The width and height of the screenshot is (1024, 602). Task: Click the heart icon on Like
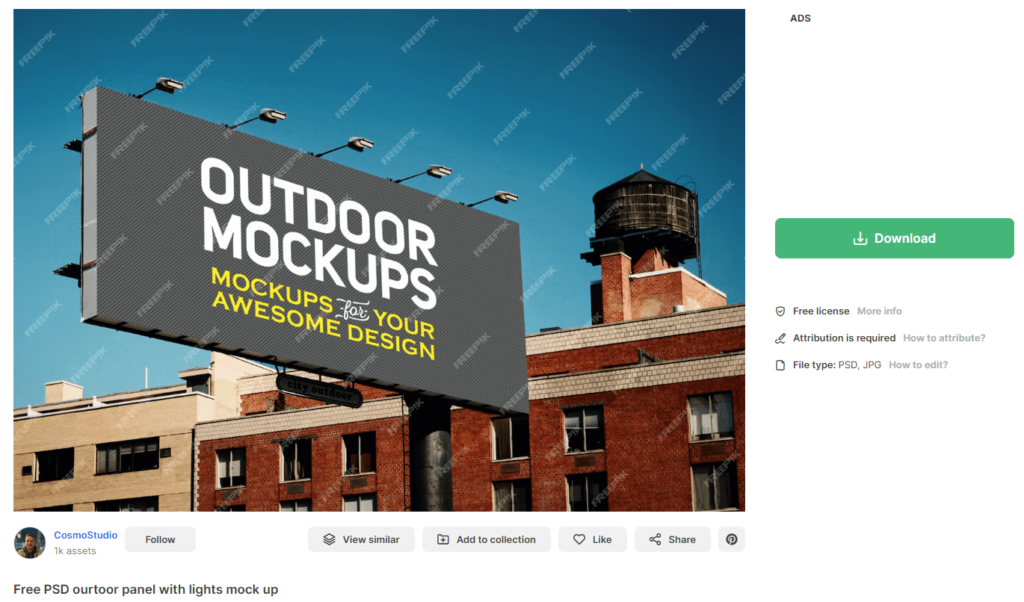579,539
